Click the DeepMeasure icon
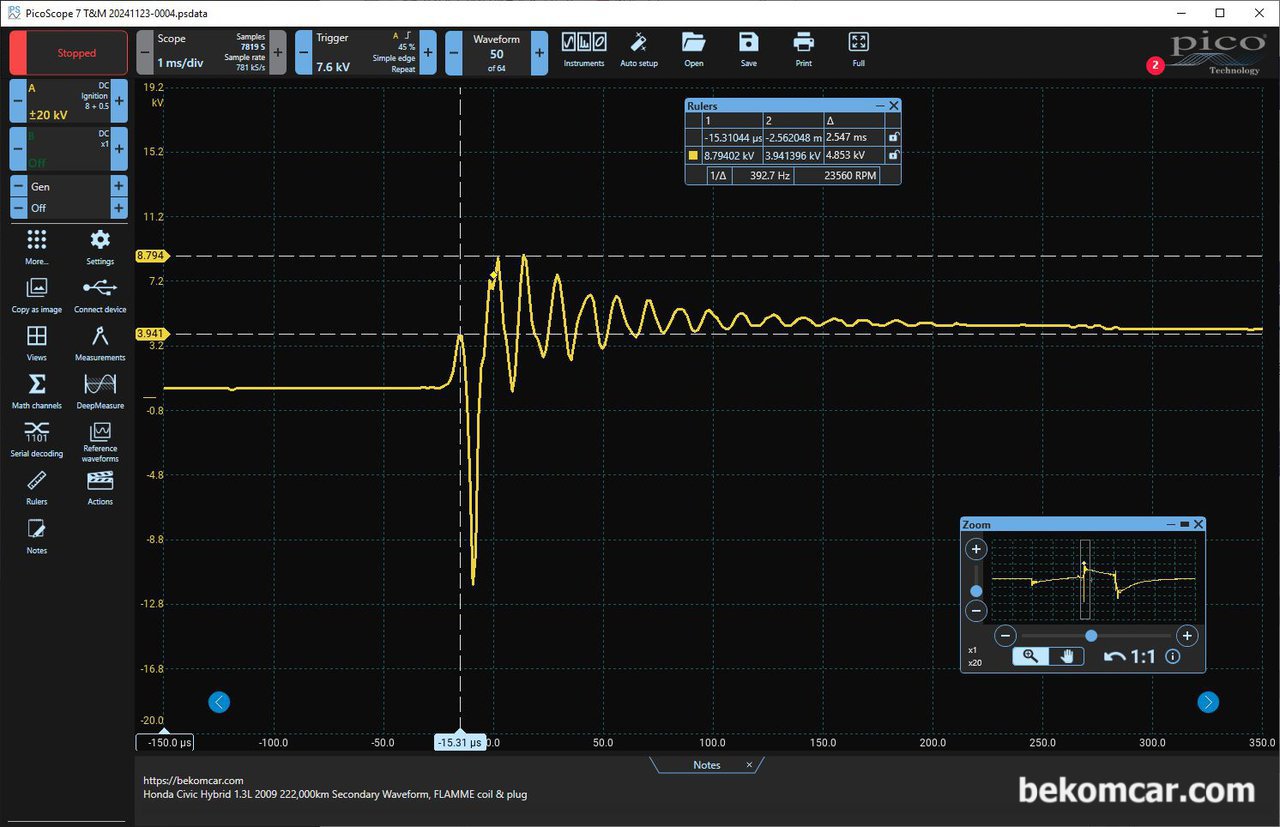Viewport: 1280px width, 827px height. [x=100, y=390]
